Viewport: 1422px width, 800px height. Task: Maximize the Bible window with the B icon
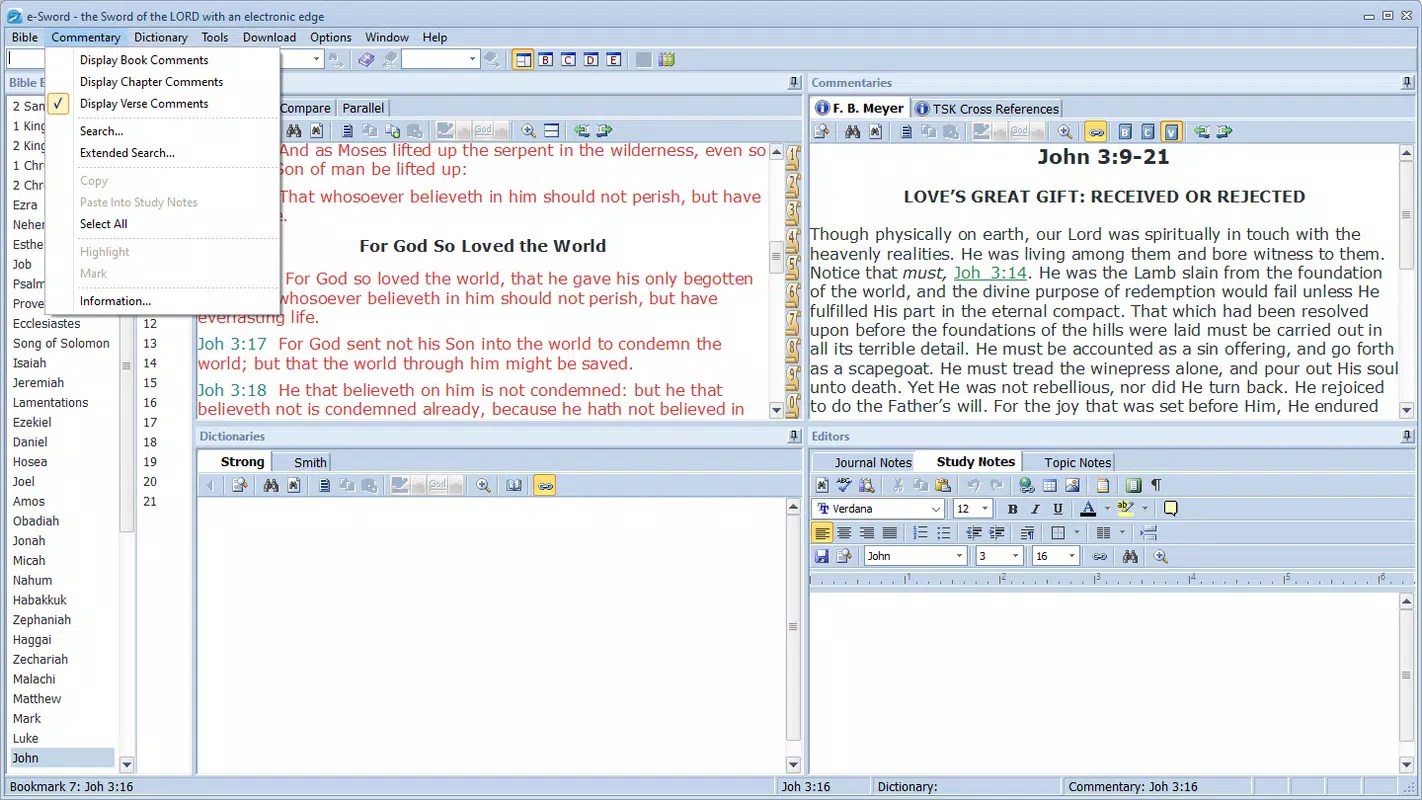546,60
